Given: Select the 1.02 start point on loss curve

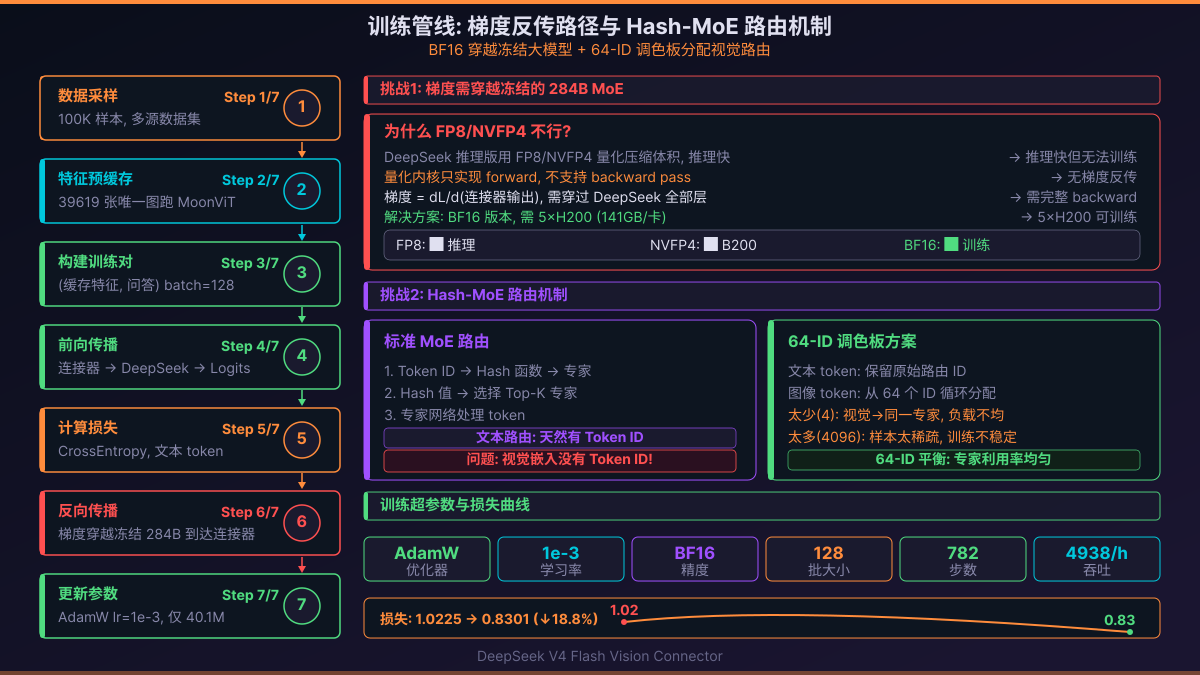Looking at the screenshot, I should [x=624, y=622].
